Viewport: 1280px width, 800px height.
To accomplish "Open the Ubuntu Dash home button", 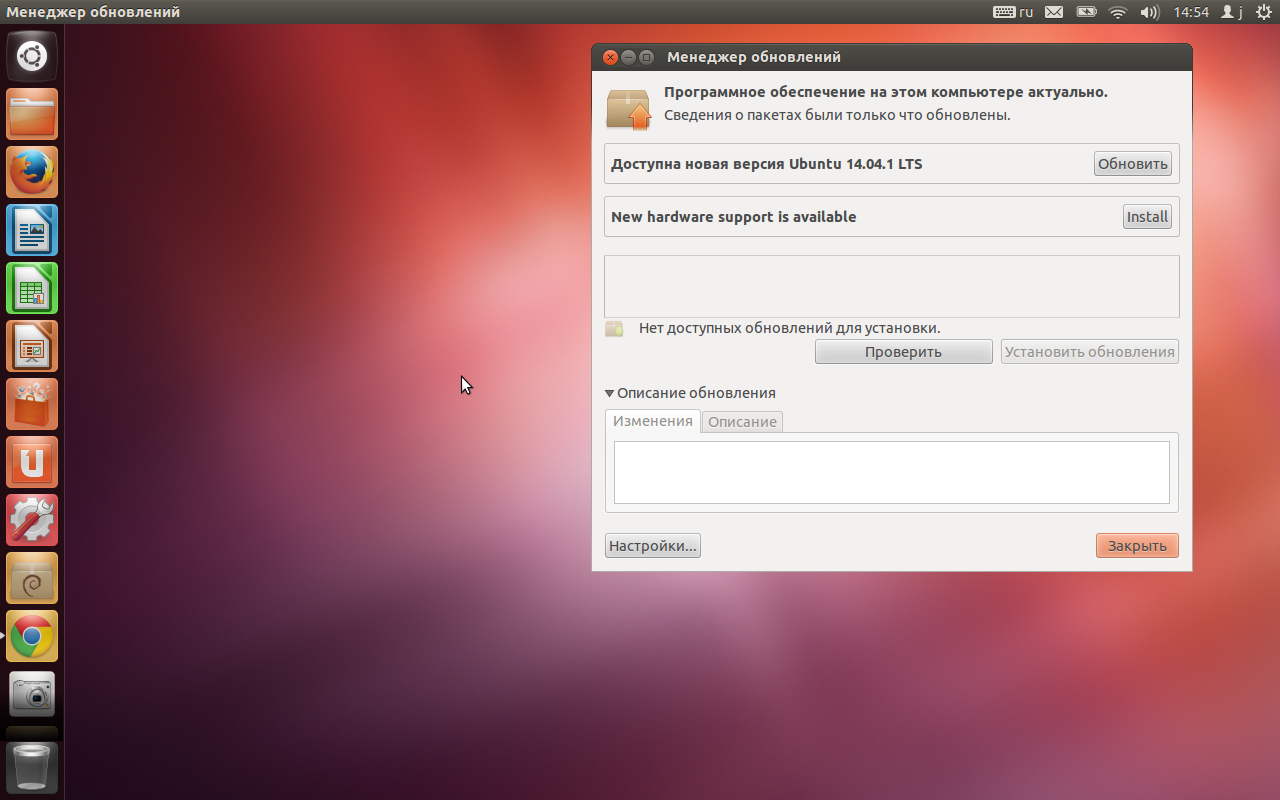I will point(32,56).
